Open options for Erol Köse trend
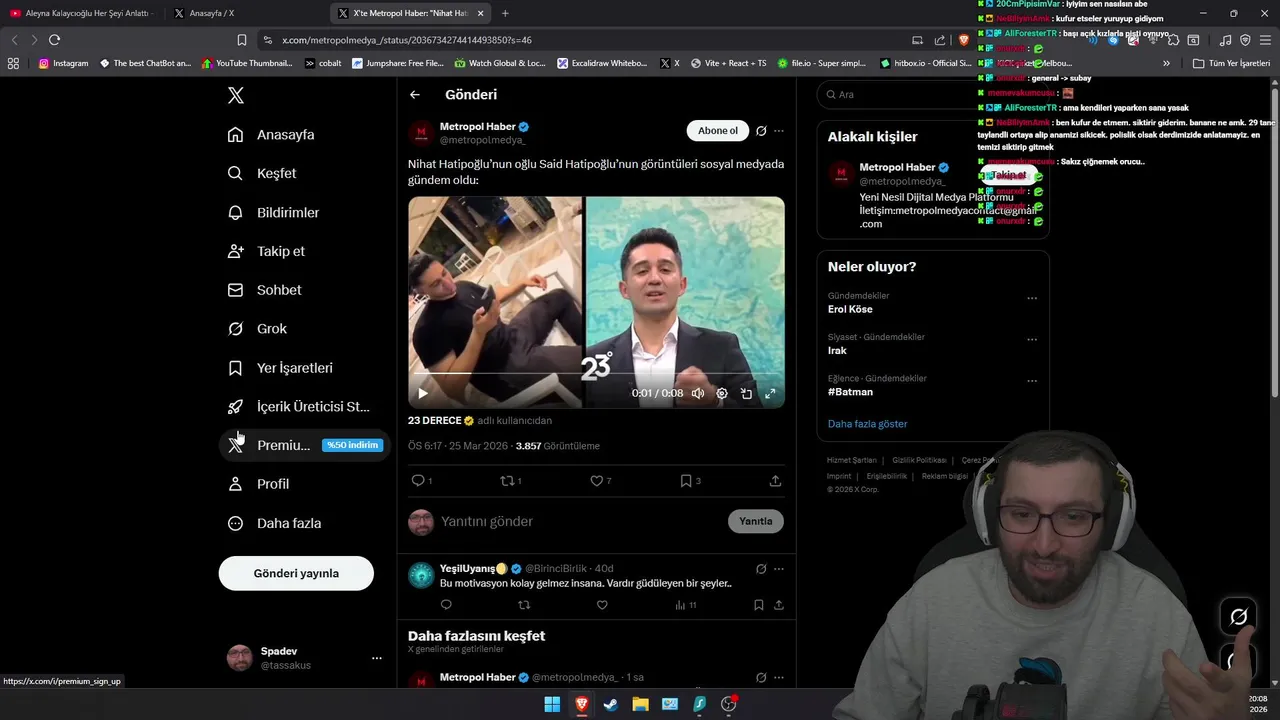Viewport: 1280px width, 720px height. point(1032,298)
